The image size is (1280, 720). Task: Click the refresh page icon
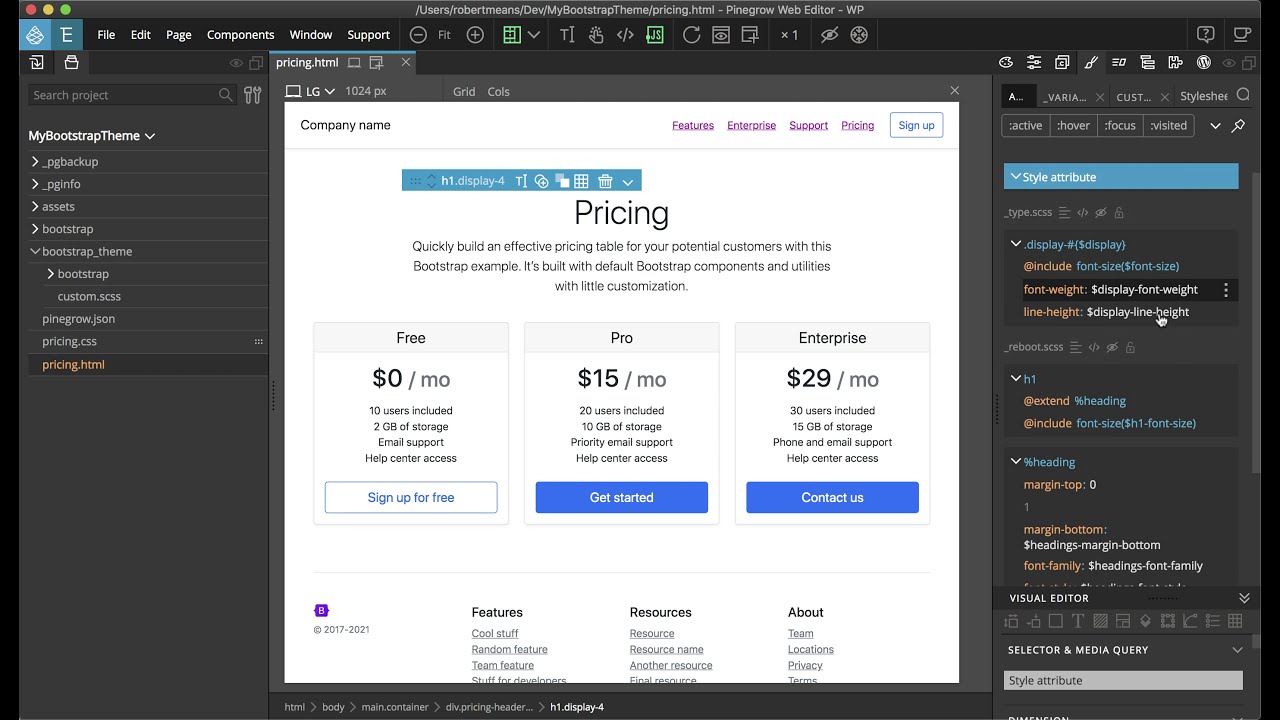pyautogui.click(x=691, y=34)
